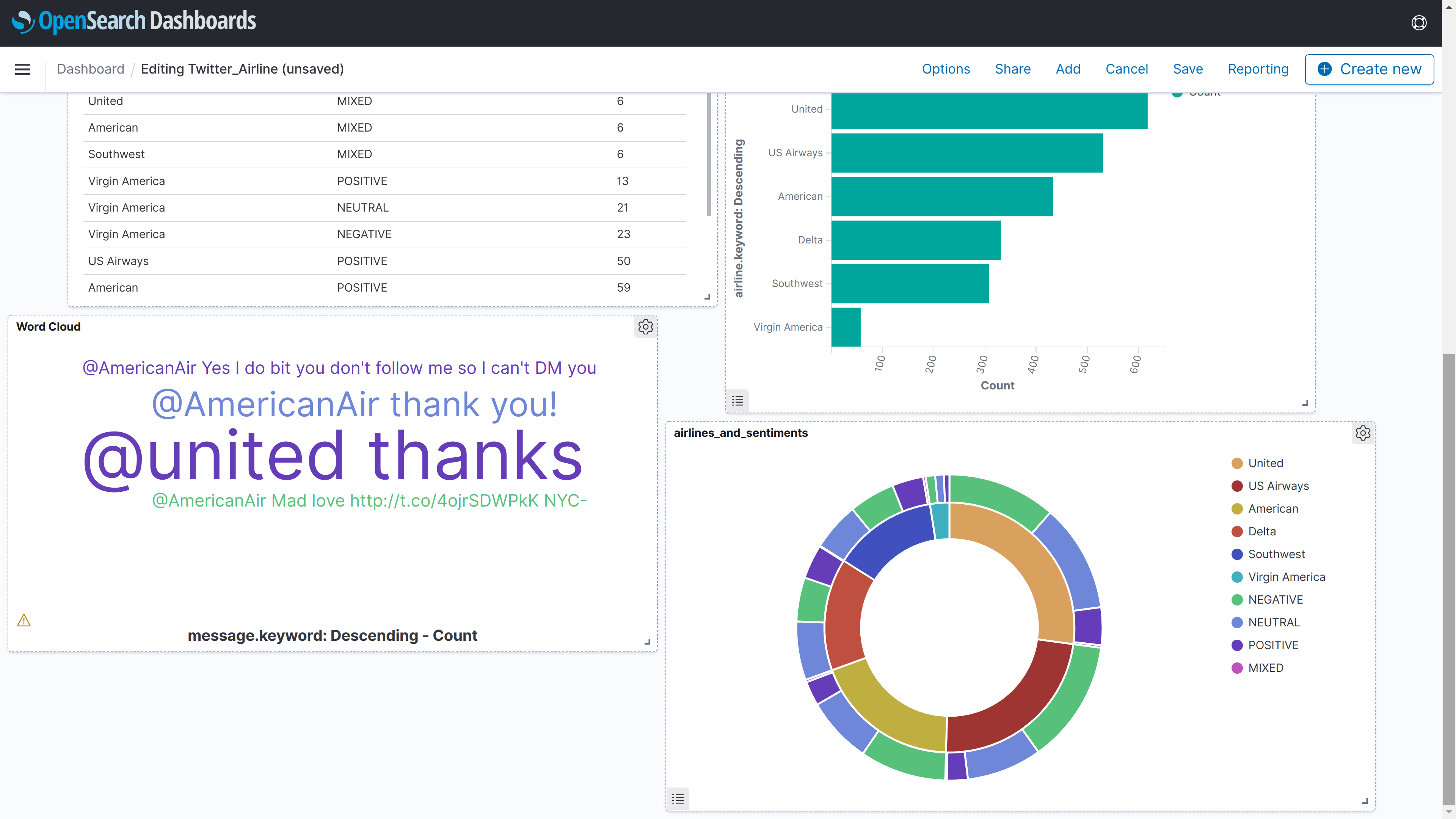This screenshot has height=819, width=1456.
Task: Click the Word Cloud warning triangle icon
Action: [24, 621]
